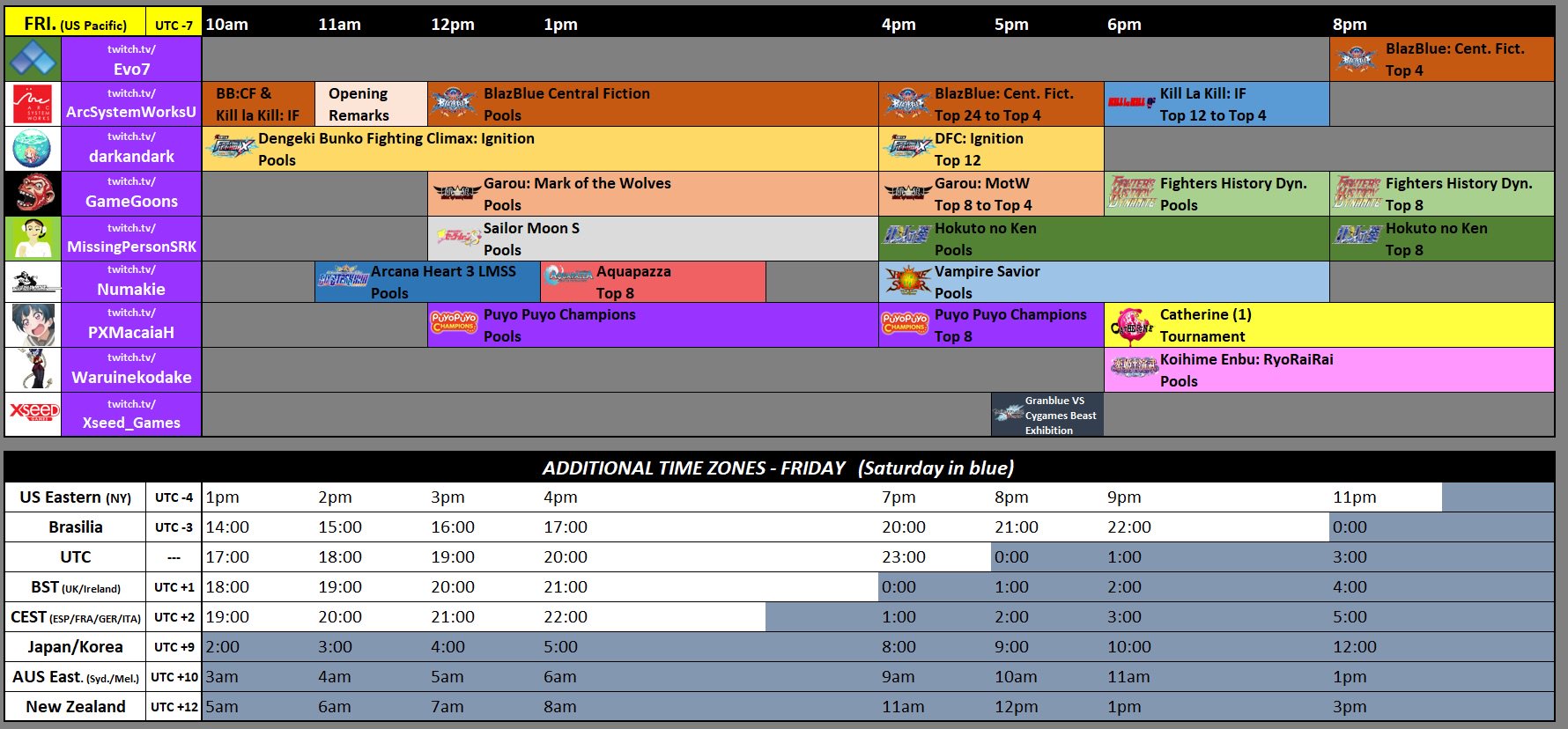The height and width of the screenshot is (729, 1568).
Task: Open the Numakie channel logo
Action: pyautogui.click(x=33, y=282)
